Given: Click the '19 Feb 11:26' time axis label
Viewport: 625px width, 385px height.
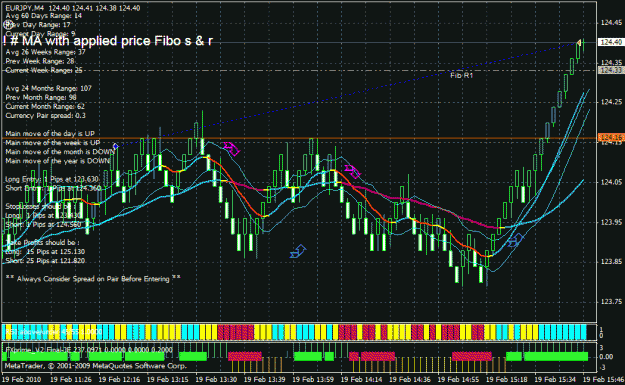Looking at the screenshot, I should pyautogui.click(x=71, y=379).
